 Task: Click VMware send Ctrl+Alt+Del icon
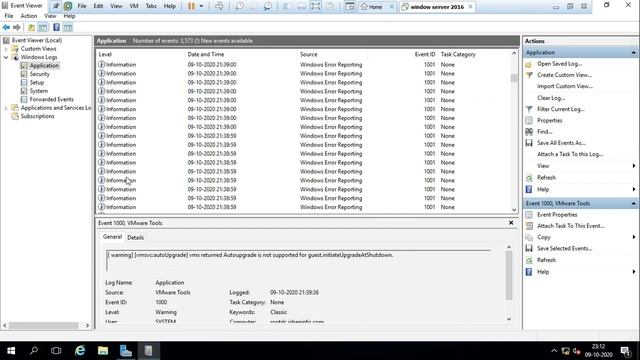(x=219, y=6)
